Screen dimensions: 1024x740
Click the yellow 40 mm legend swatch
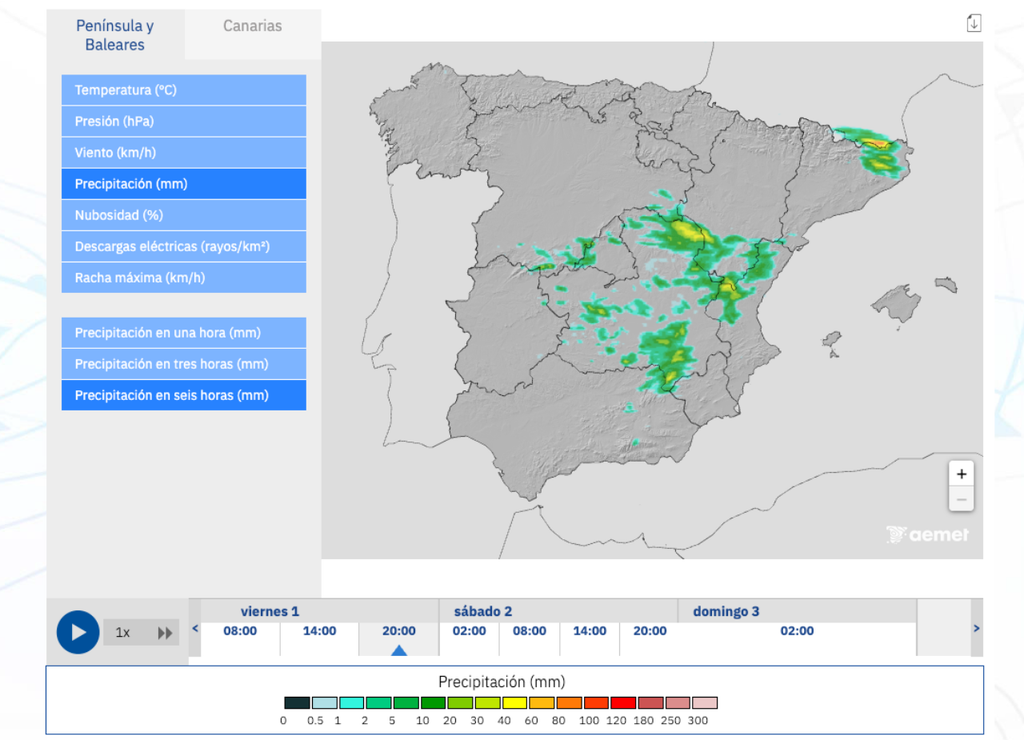click(515, 703)
